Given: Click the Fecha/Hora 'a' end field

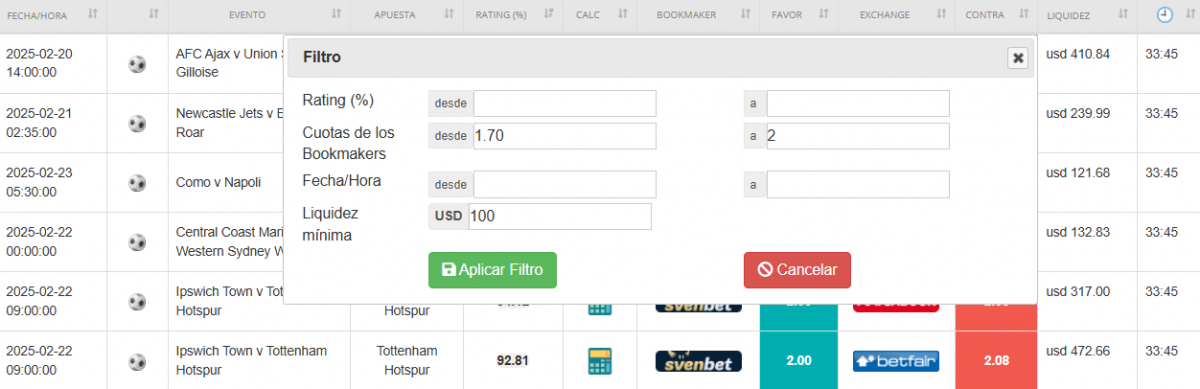Looking at the screenshot, I should [858, 184].
